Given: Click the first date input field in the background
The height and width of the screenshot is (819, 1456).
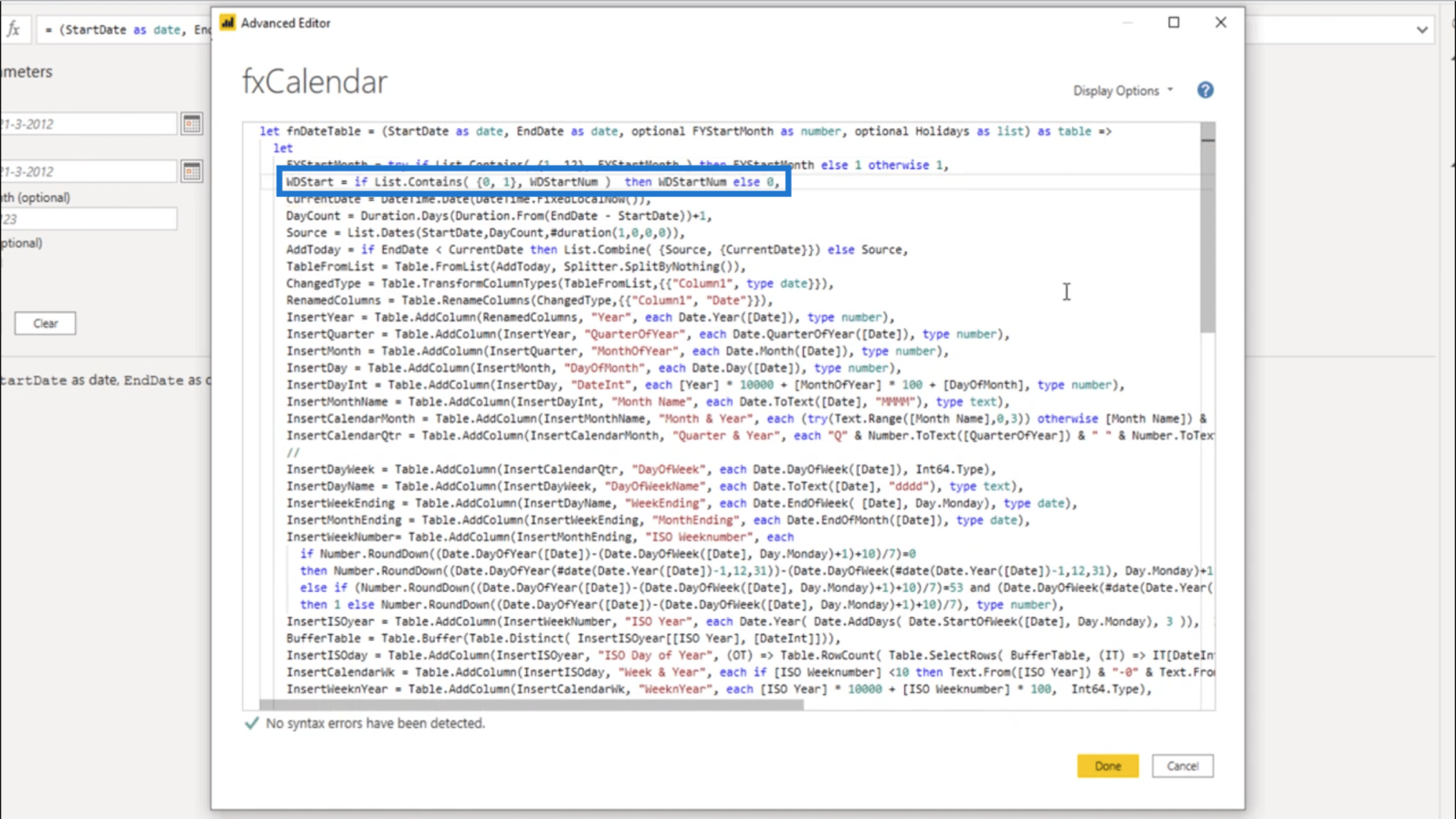Looking at the screenshot, I should tap(88, 124).
